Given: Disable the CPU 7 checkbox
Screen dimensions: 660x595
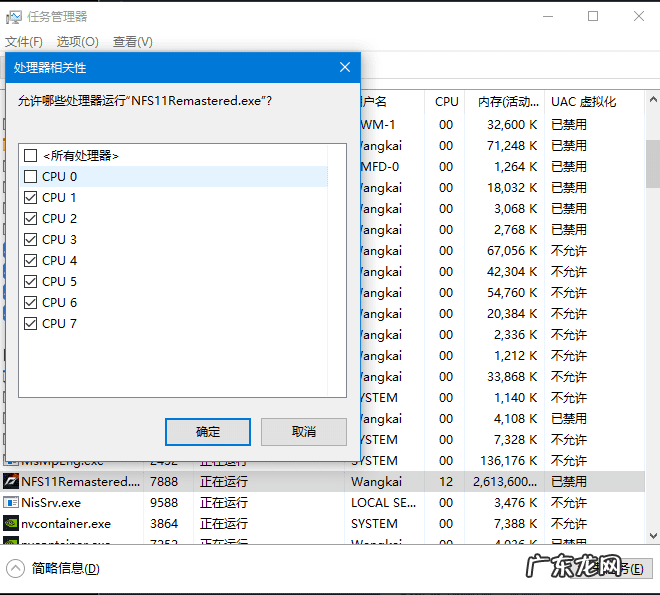Looking at the screenshot, I should pyautogui.click(x=31, y=324).
